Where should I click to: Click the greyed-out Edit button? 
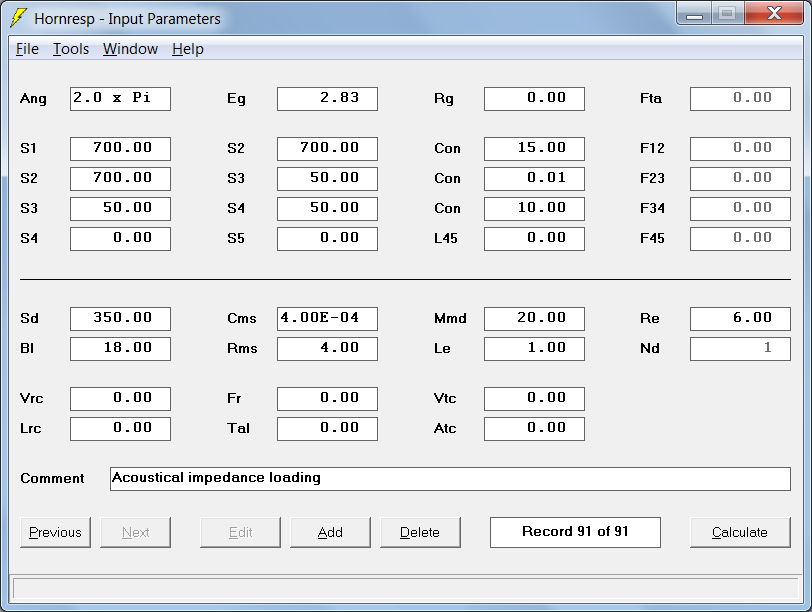click(x=240, y=532)
